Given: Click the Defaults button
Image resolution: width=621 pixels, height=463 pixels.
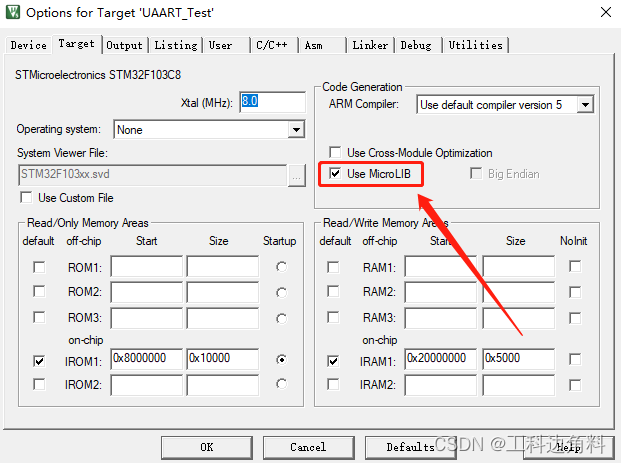Looking at the screenshot, I should (411, 448).
